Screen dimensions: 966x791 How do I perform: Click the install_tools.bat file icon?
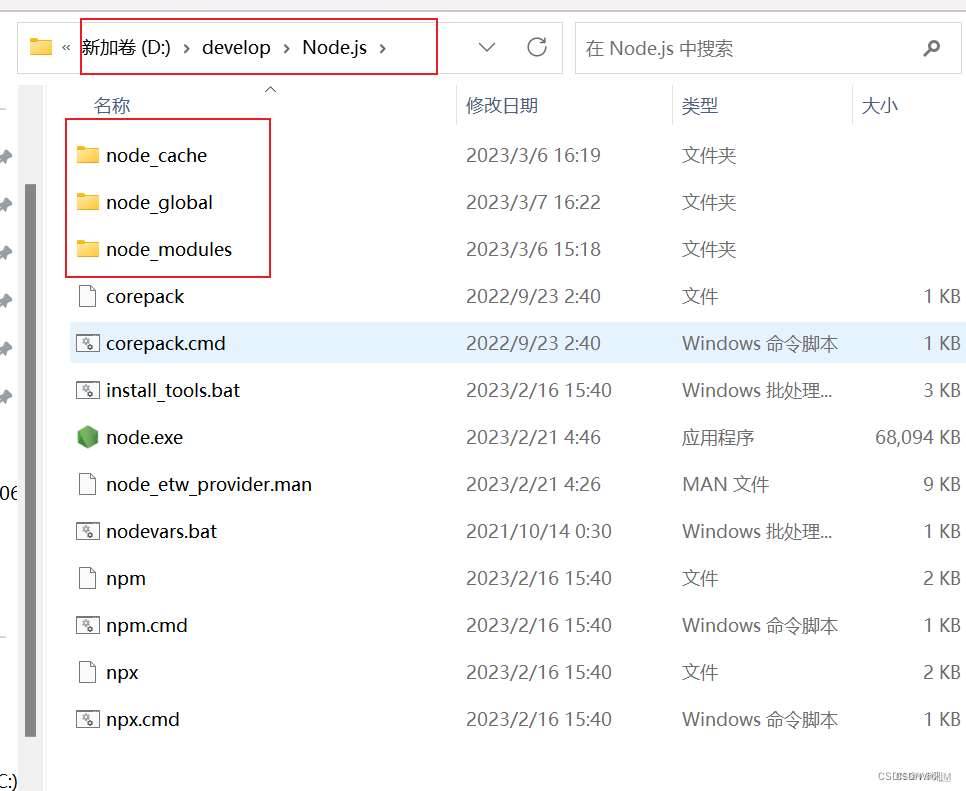click(87, 390)
